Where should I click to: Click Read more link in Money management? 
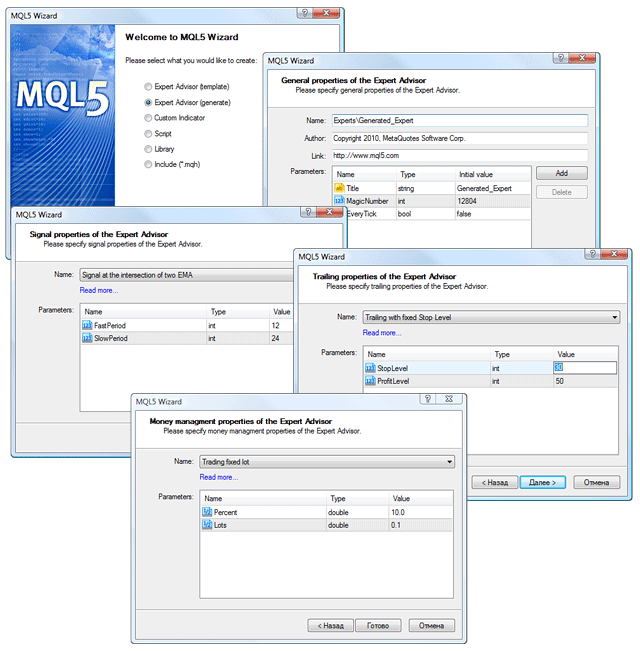219,477
